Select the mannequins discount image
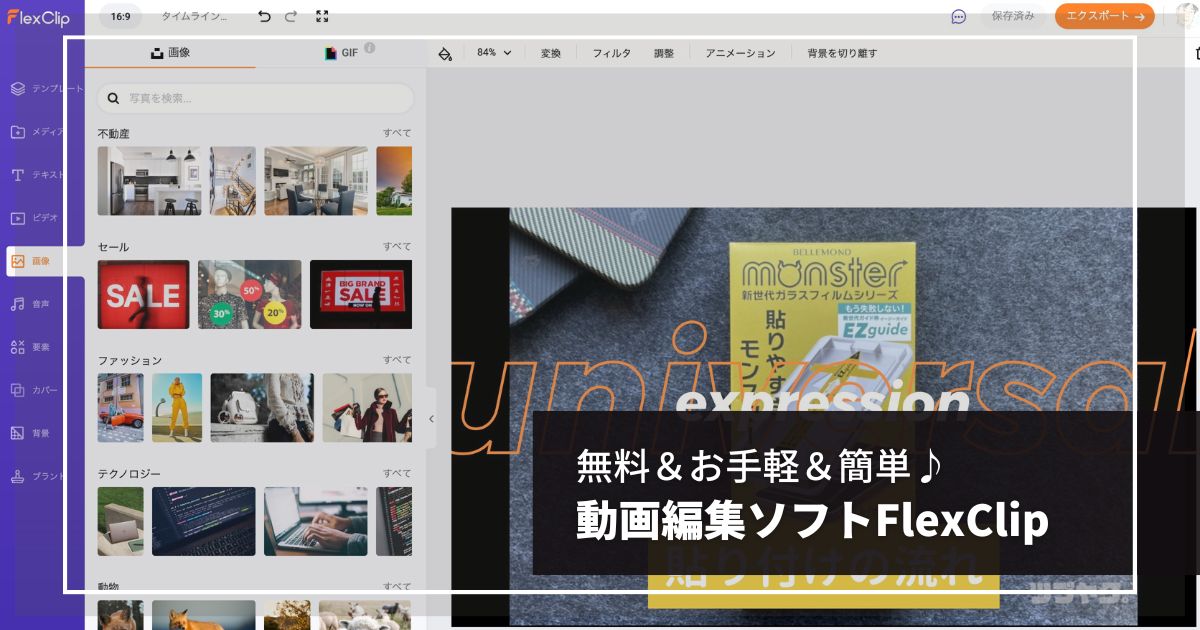Viewport: 1200px width, 630px height. 249,294
